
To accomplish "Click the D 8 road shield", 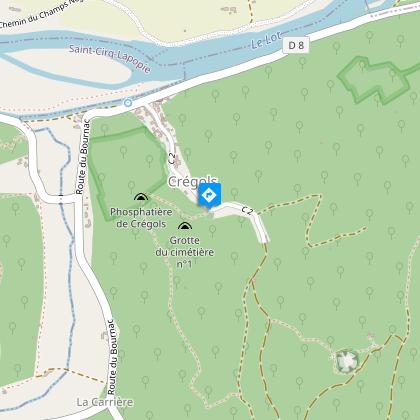I will click(296, 45).
